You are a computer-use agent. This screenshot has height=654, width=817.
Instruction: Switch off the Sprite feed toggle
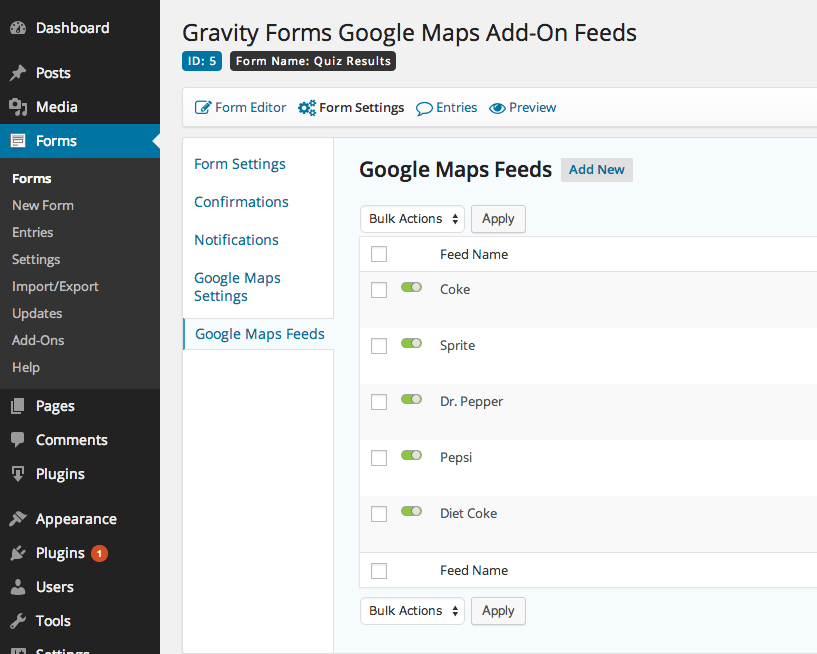411,343
